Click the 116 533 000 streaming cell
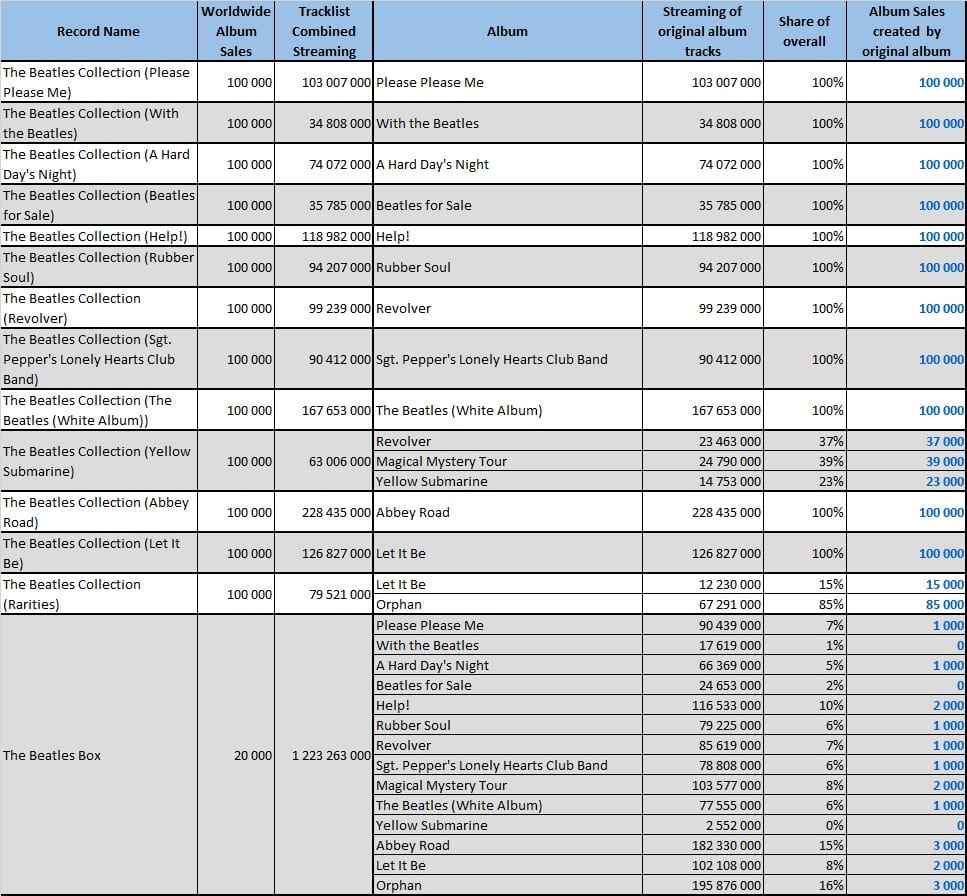Screen dimensions: 967x896 (x=702, y=705)
